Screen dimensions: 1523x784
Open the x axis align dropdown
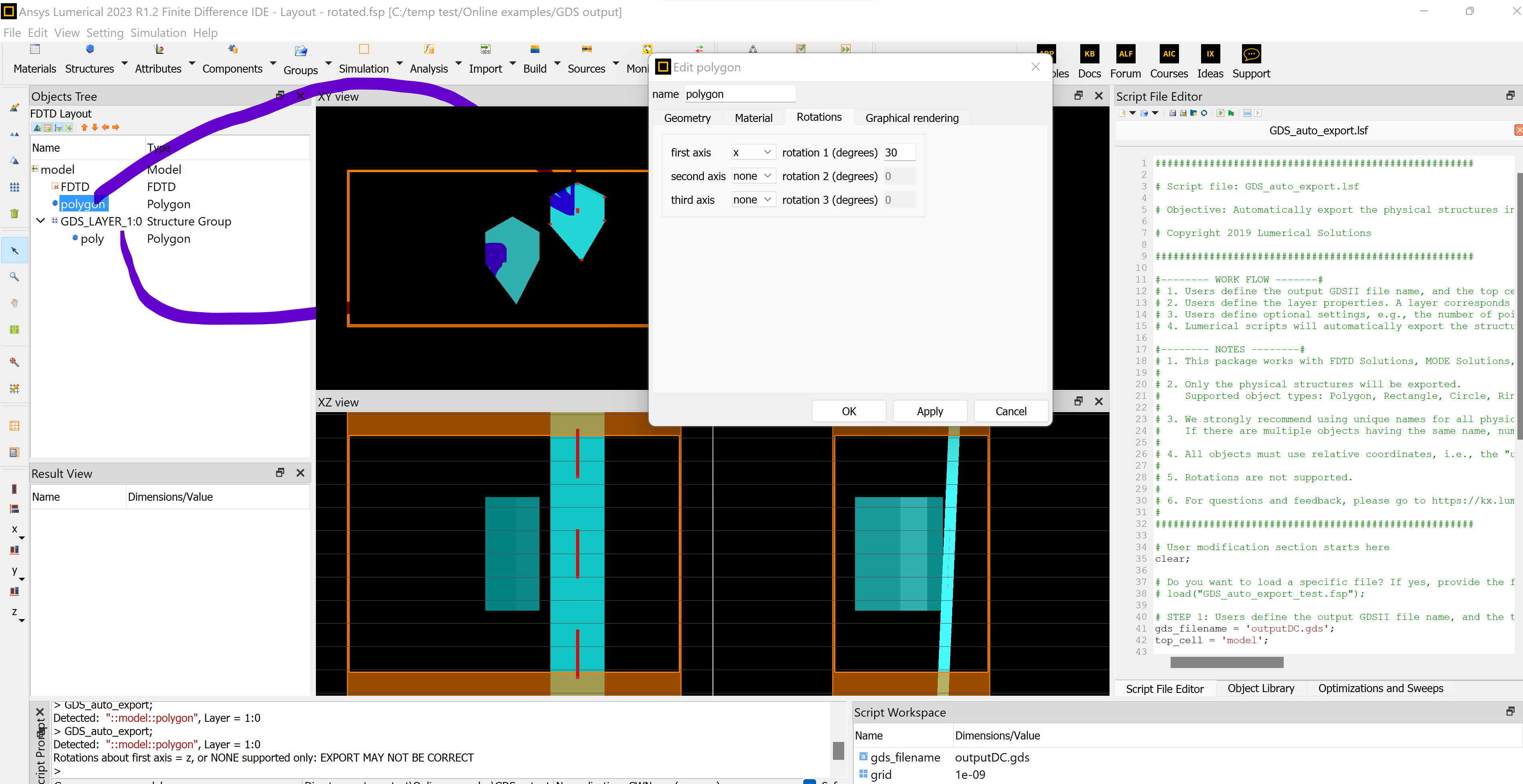click(22, 538)
